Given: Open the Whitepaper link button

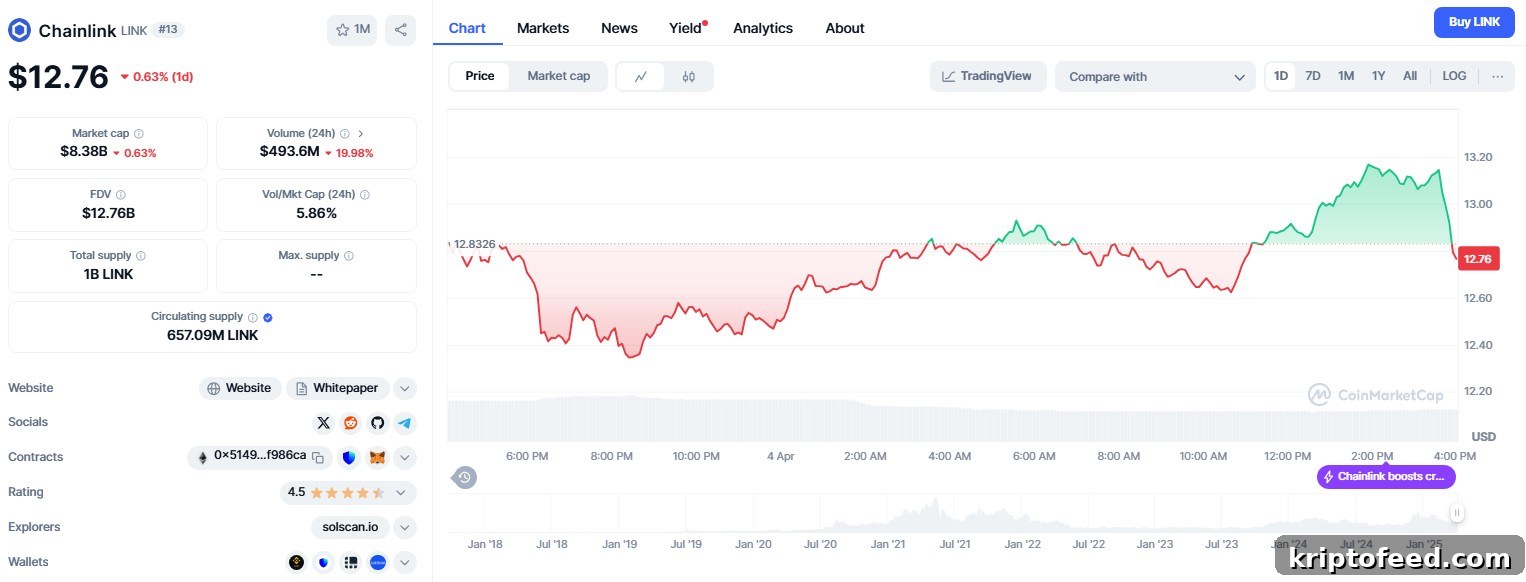Looking at the screenshot, I should tap(337, 388).
